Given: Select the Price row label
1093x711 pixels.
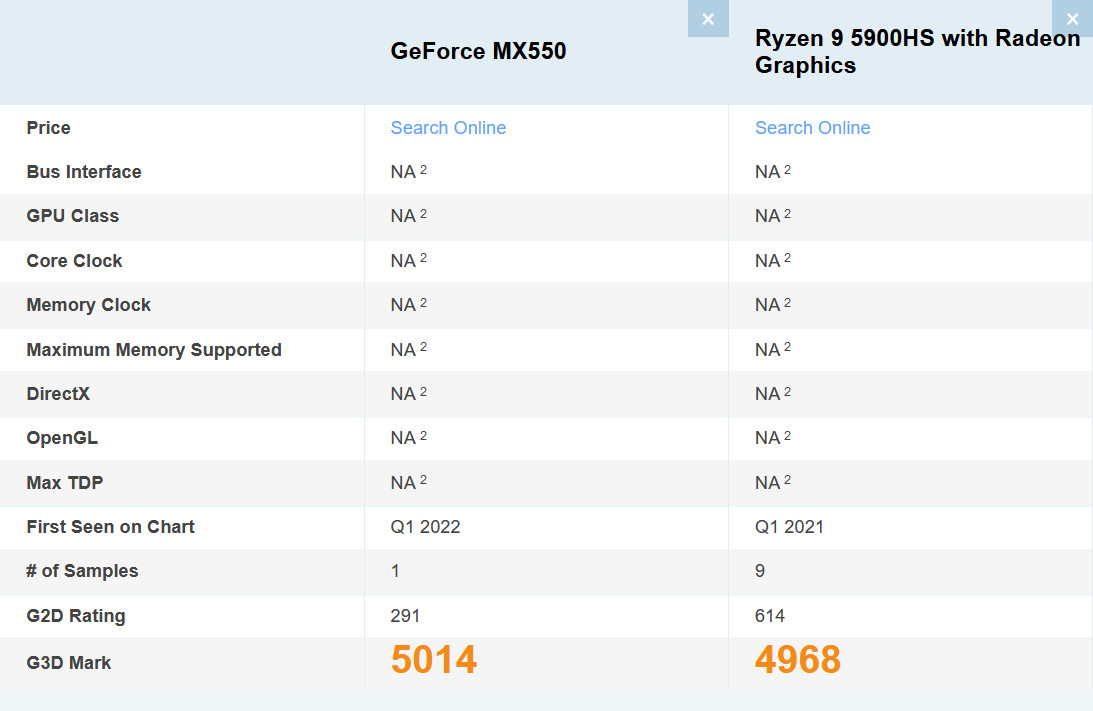Looking at the screenshot, I should [x=48, y=128].
